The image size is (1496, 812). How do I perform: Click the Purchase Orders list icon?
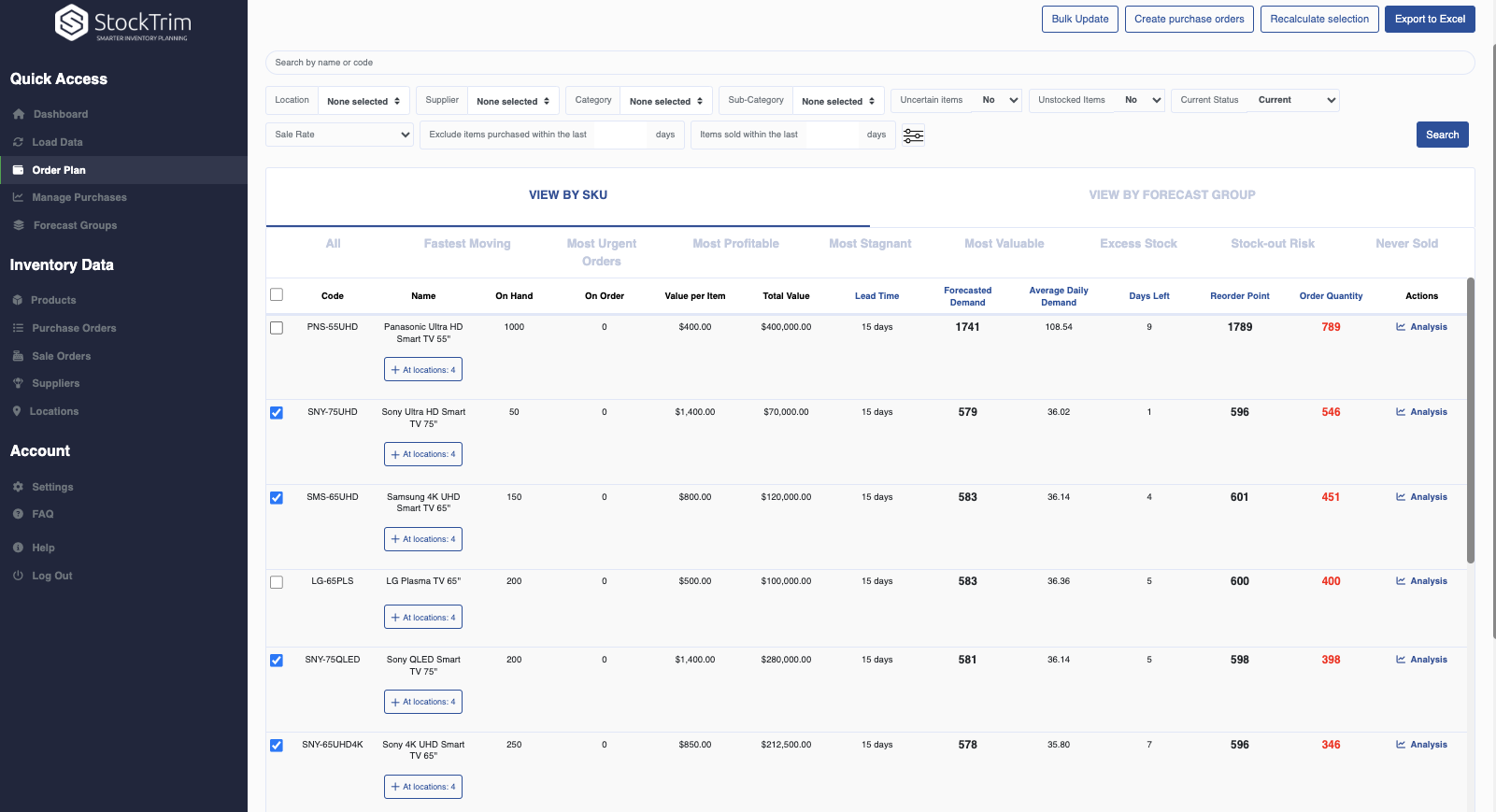(x=18, y=328)
